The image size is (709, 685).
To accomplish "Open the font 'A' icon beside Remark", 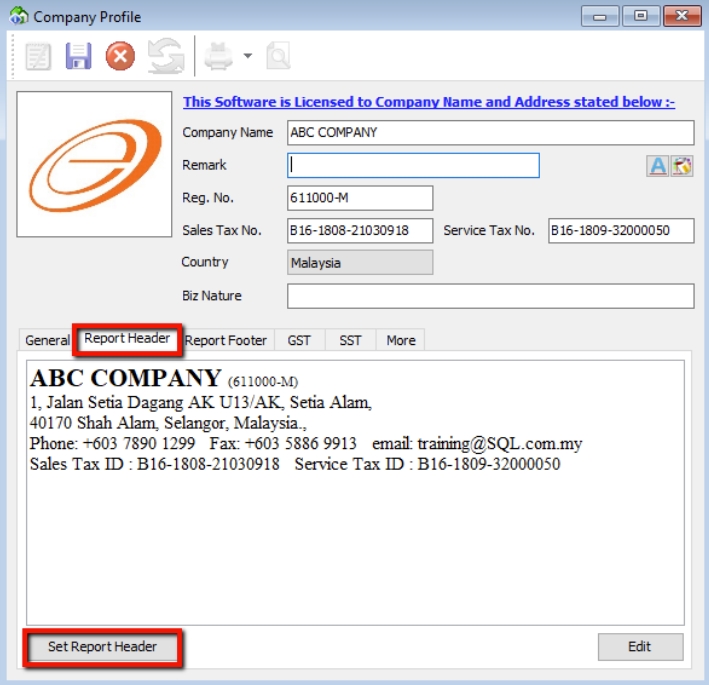I will tap(657, 166).
